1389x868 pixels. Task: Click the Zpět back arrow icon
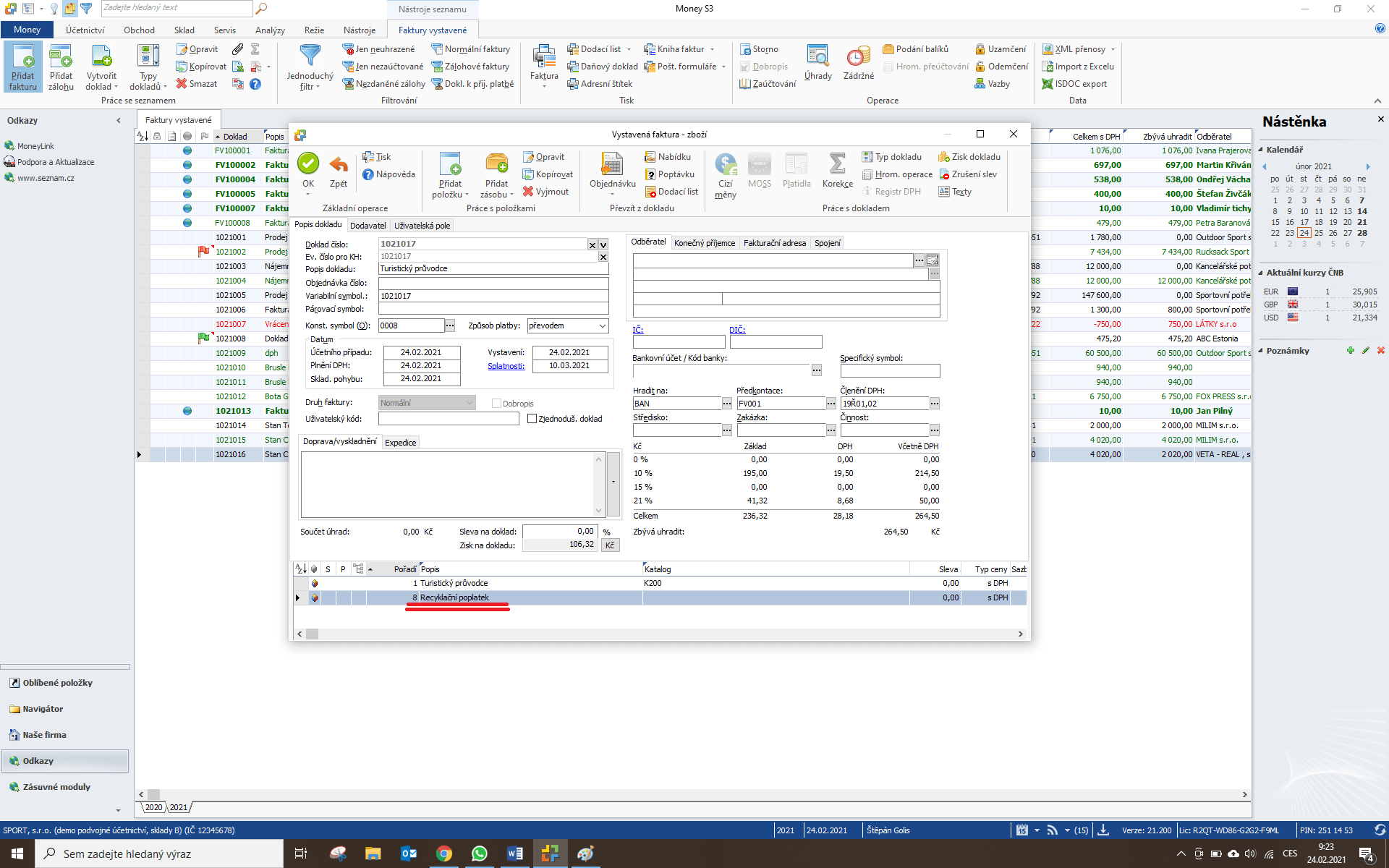[x=339, y=164]
